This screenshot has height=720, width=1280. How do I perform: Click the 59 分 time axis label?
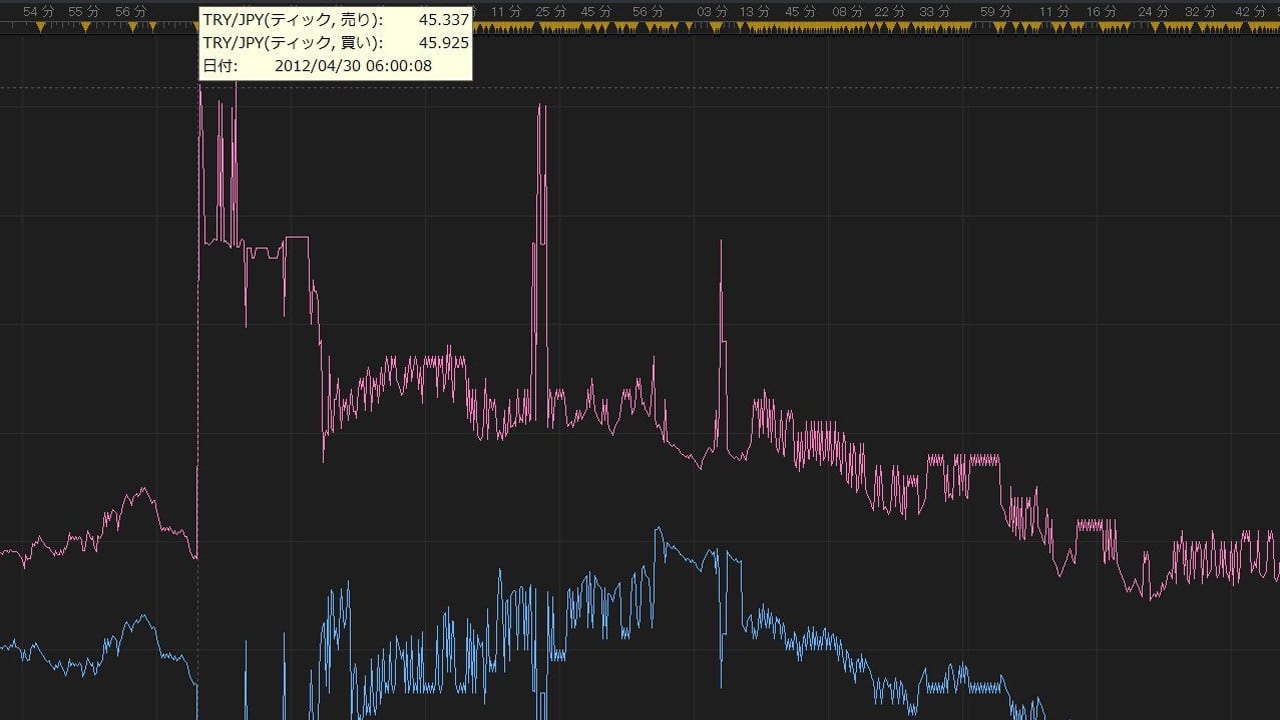pyautogui.click(x=995, y=11)
